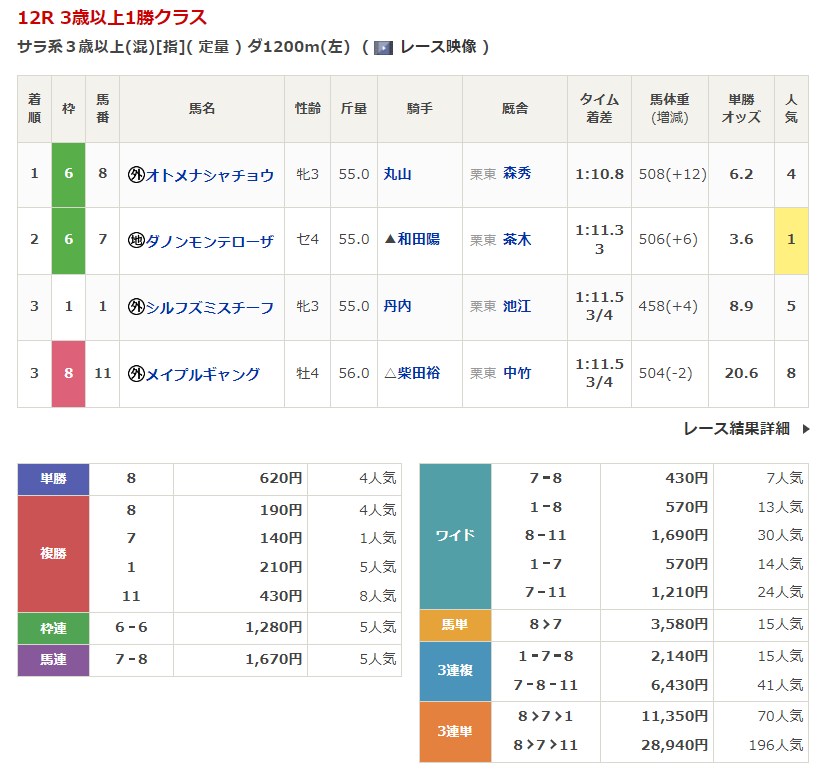This screenshot has width=825, height=773.
Task: Click the red frame 8 cell
Action: click(x=69, y=374)
